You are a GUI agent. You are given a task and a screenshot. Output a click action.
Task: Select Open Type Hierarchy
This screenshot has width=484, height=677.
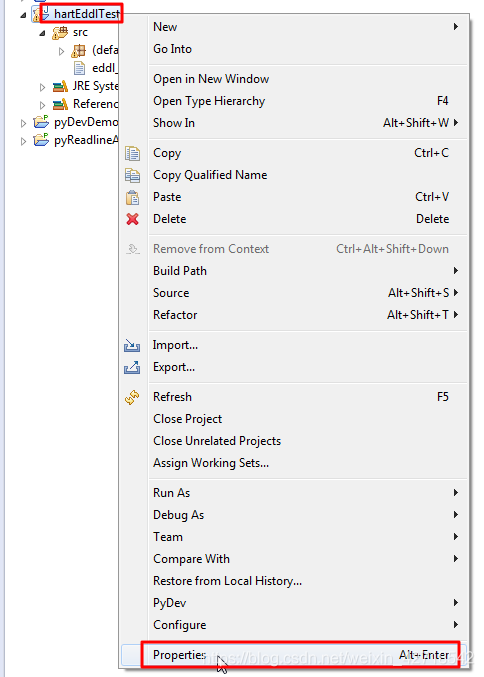[307, 101]
